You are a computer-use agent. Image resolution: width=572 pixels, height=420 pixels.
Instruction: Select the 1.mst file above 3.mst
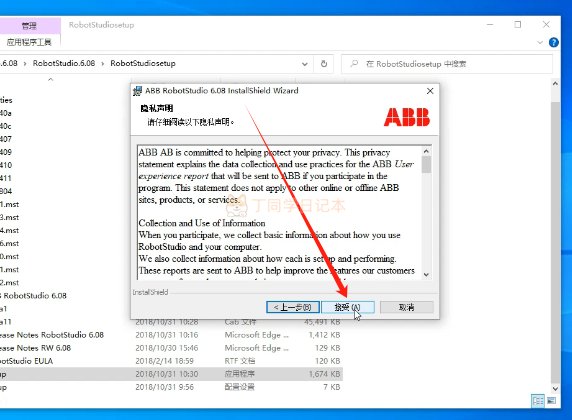pyautogui.click(x=9, y=204)
